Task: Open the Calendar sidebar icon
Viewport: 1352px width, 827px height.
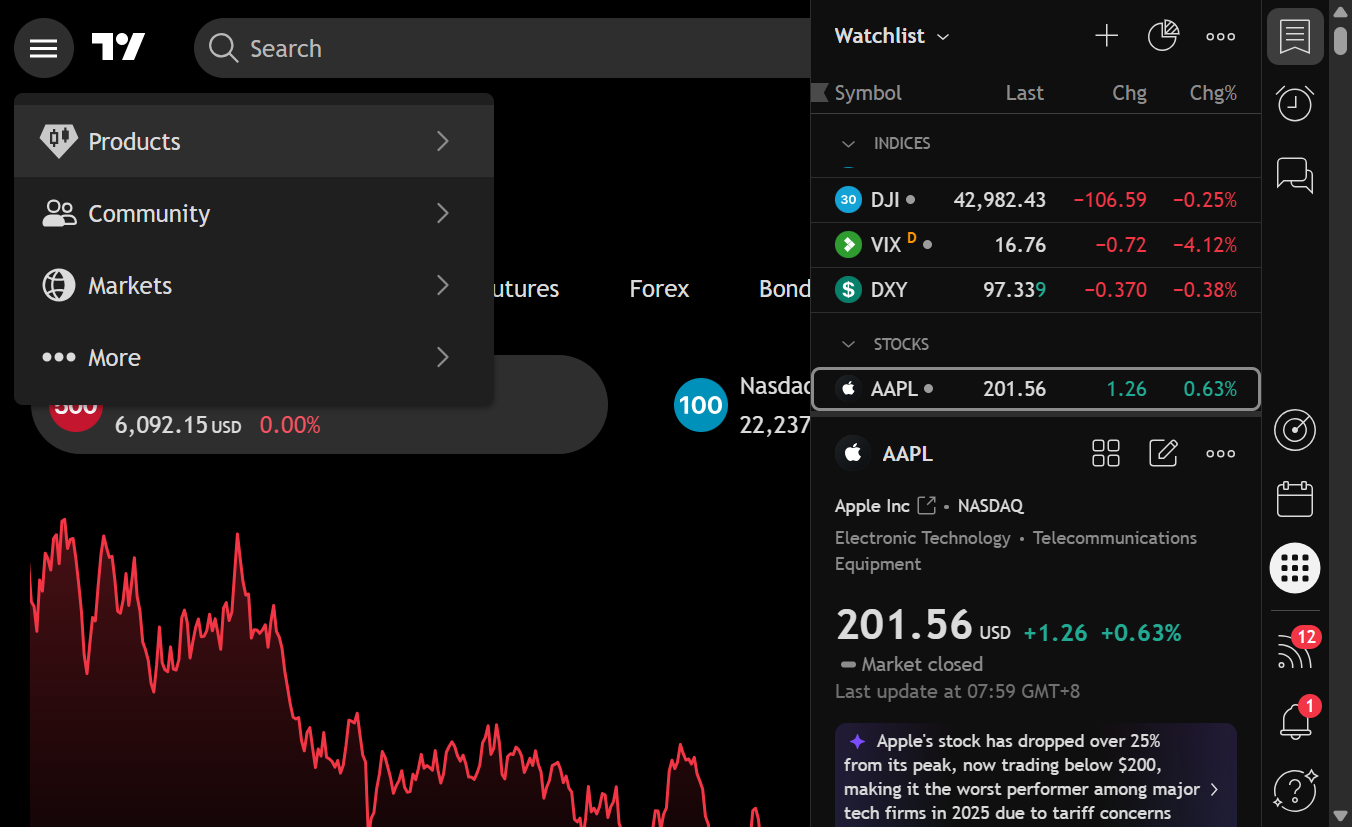Action: click(x=1295, y=498)
